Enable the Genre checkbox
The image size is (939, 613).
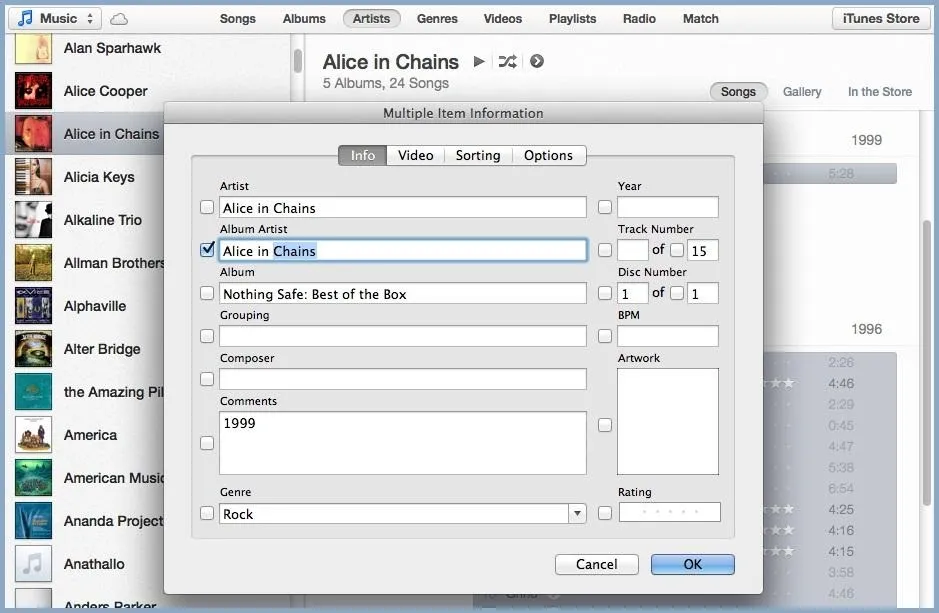coord(207,513)
